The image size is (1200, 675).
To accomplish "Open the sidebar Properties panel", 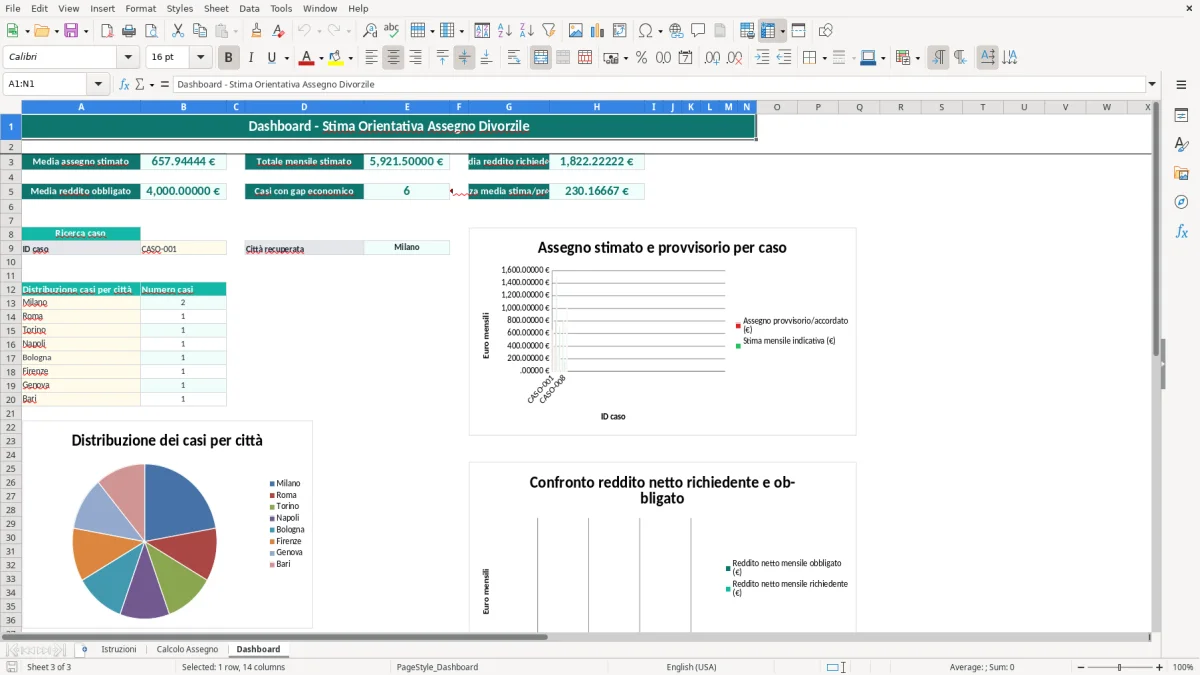I will tap(1181, 115).
